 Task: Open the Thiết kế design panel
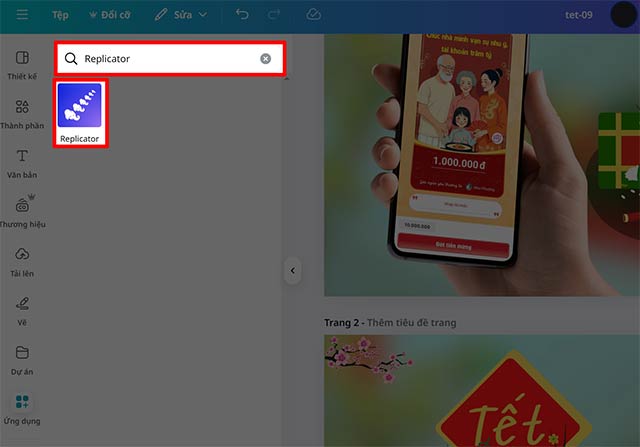[22, 65]
